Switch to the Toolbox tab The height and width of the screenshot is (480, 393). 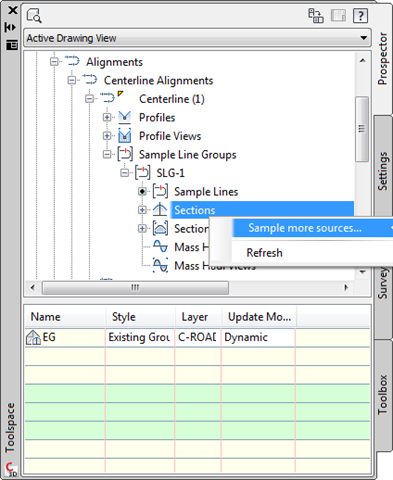pyautogui.click(x=382, y=395)
